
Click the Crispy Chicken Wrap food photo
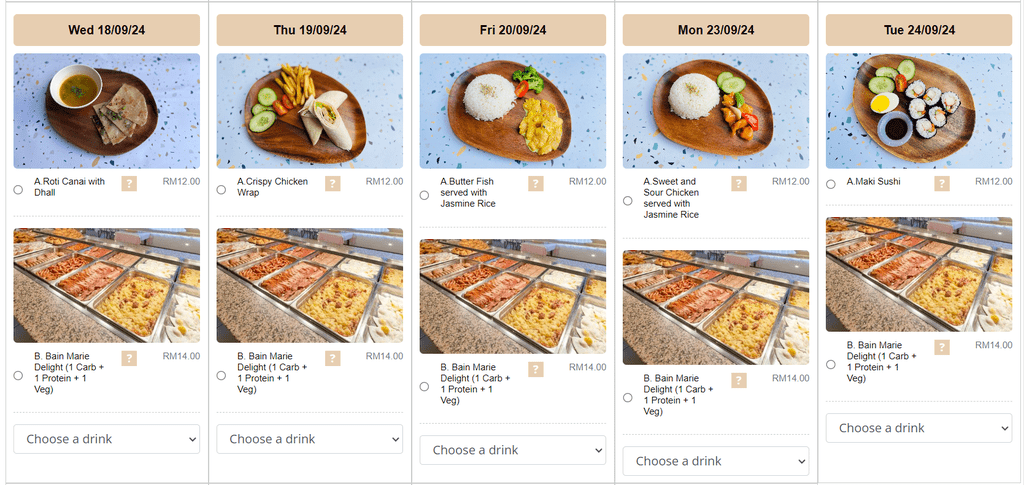[x=310, y=111]
